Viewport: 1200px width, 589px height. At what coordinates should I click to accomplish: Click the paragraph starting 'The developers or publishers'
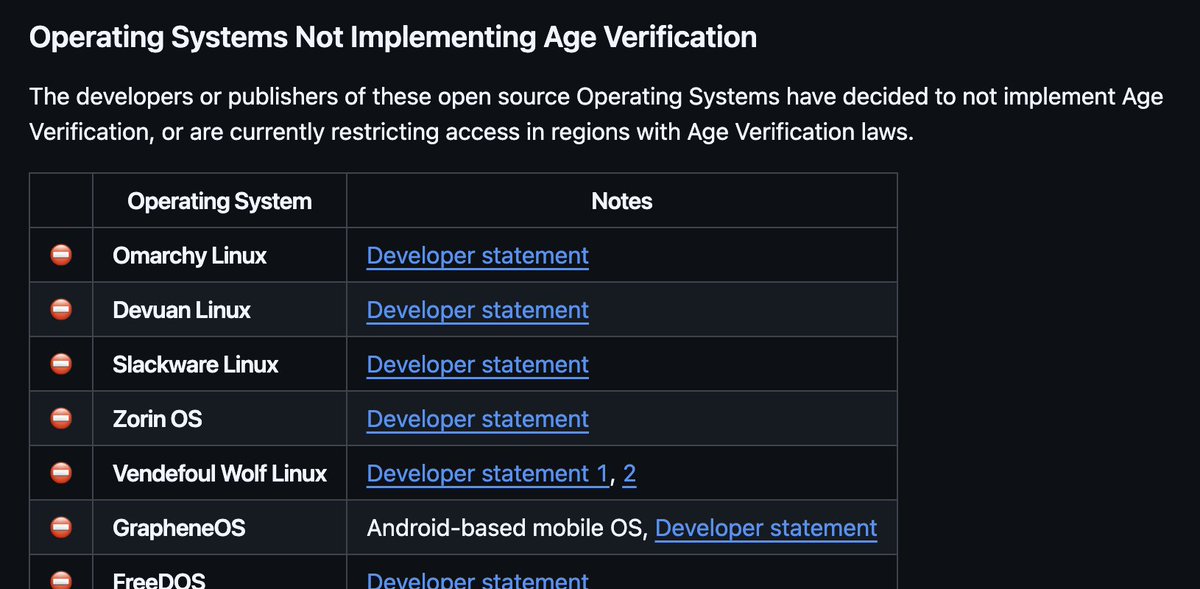[596, 115]
